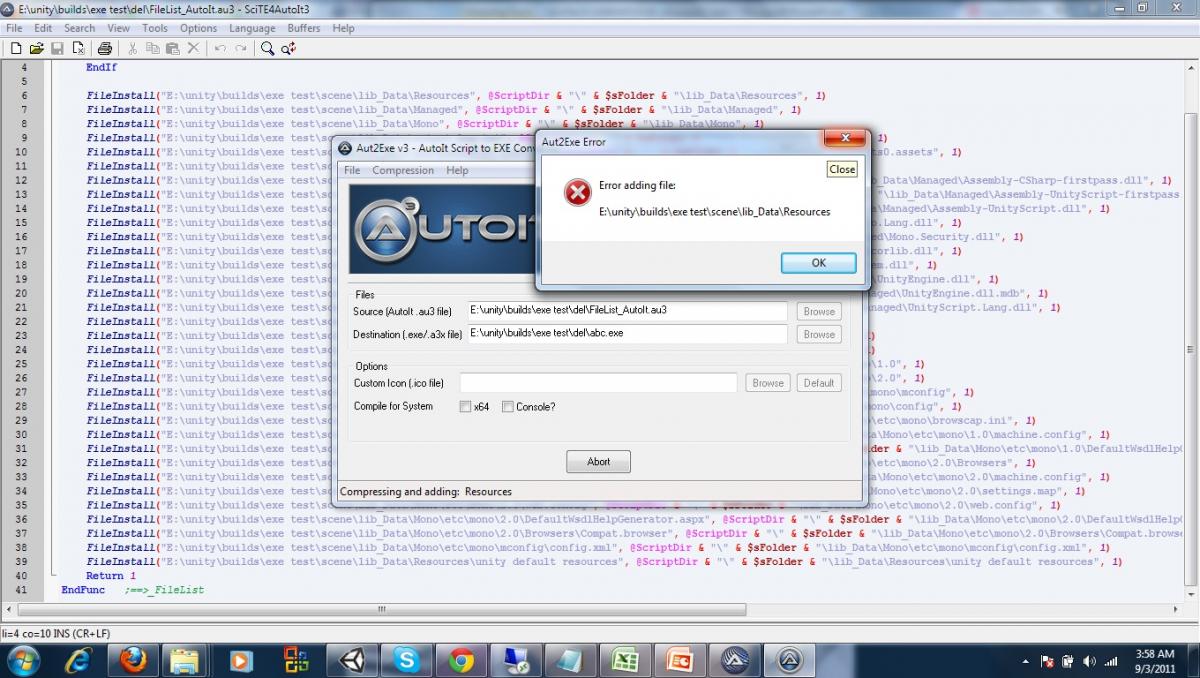The image size is (1200, 678).
Task: Open the Compression menu in Aut2Exe
Action: [403, 171]
